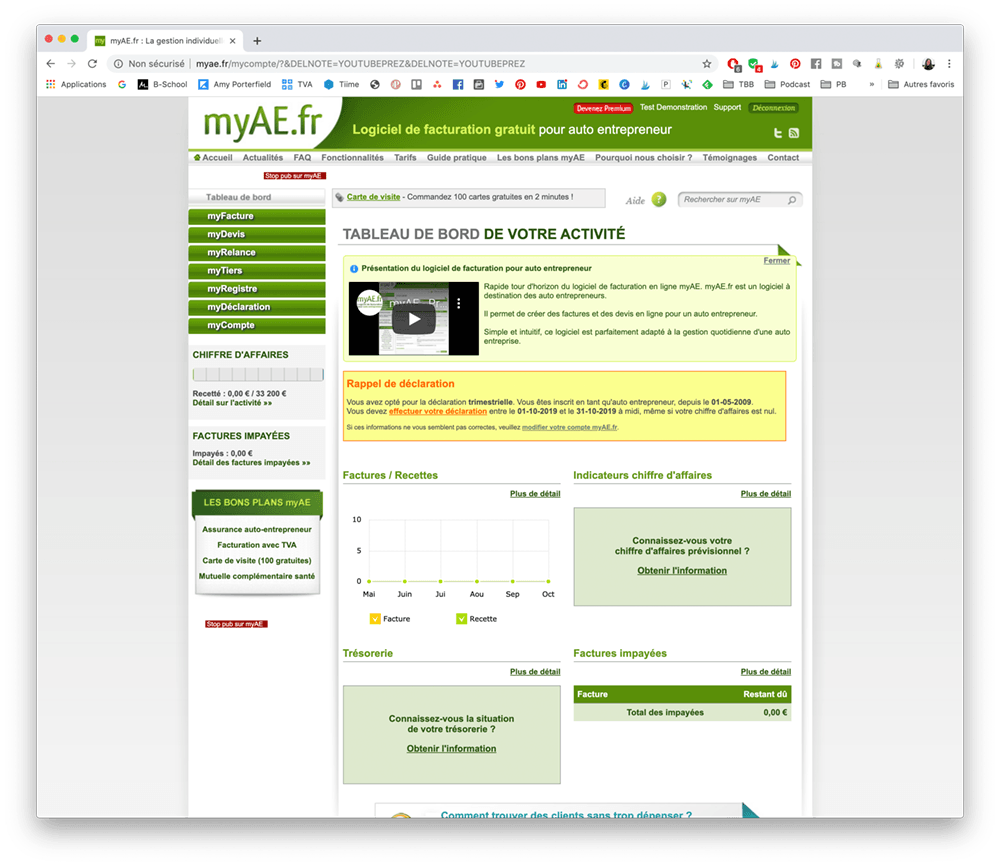Click the Carte de visite link
Screen dimensions: 1000x866
pyautogui.click(x=373, y=197)
